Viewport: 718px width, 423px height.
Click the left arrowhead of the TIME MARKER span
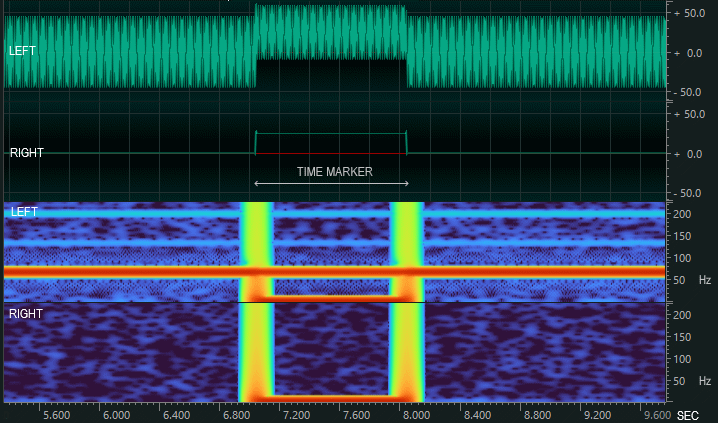pyautogui.click(x=258, y=183)
